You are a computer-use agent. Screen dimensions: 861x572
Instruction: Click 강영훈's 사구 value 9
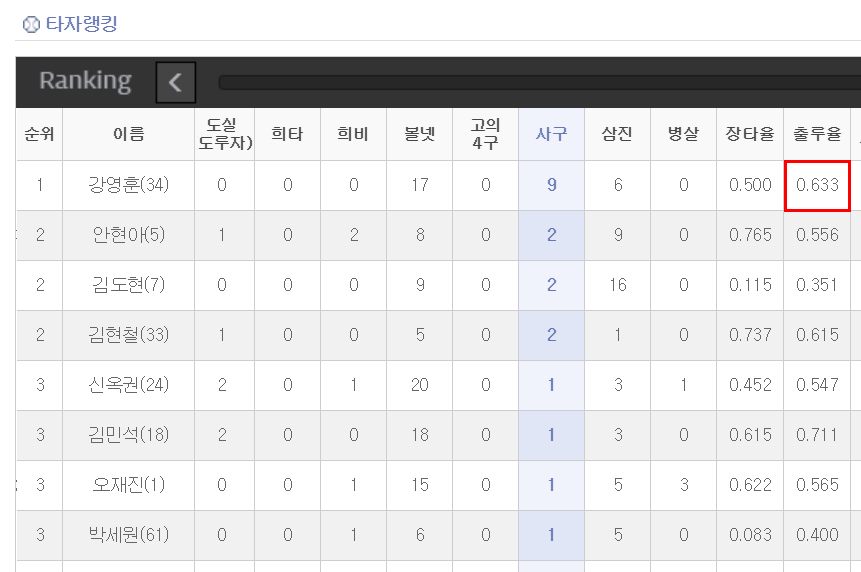[551, 185]
